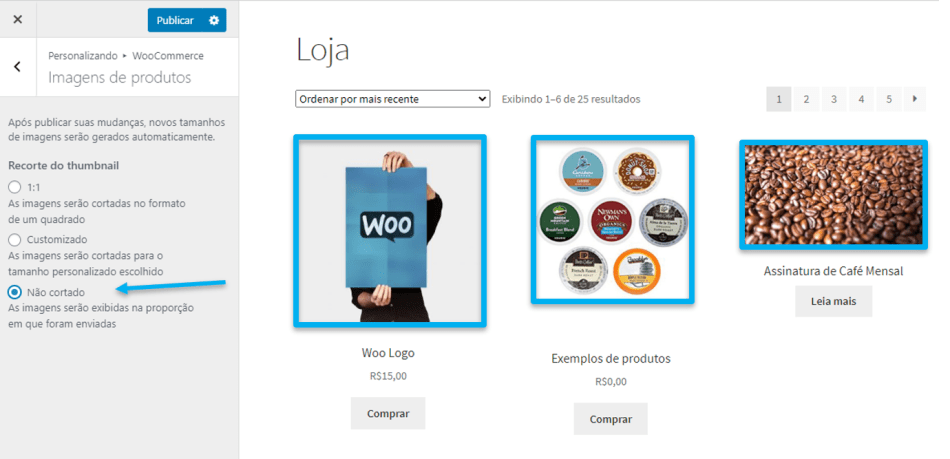Click Leia mais for coffee subscription
The image size is (950, 459).
click(x=834, y=301)
